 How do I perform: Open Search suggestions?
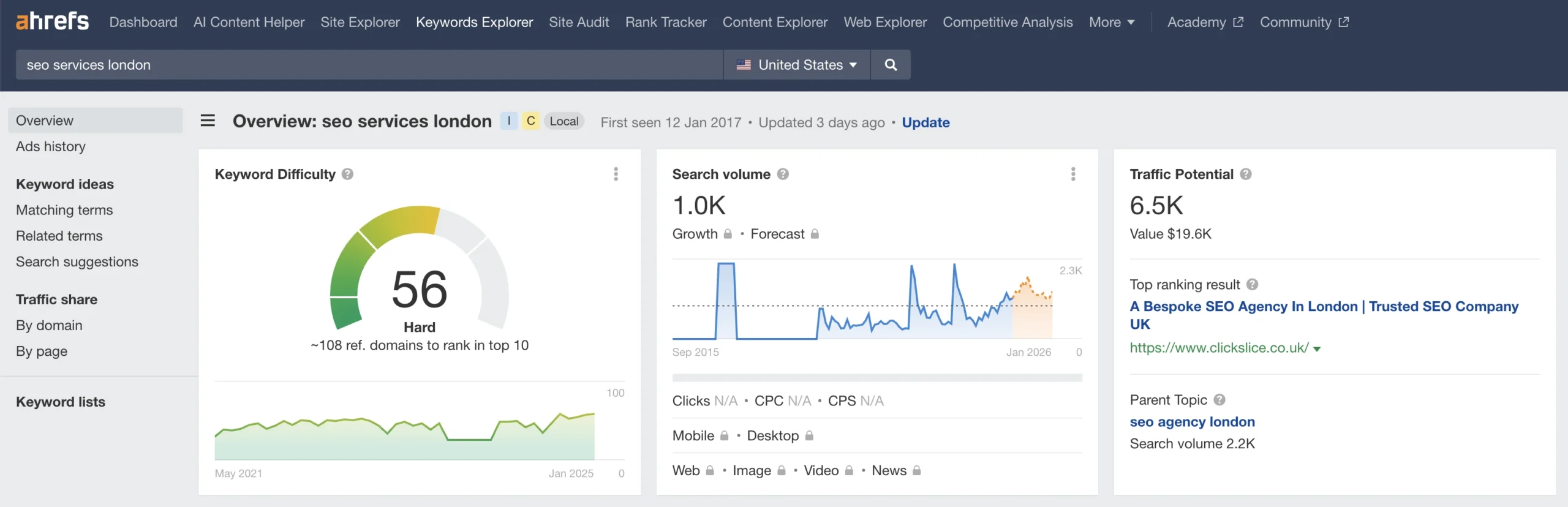coord(77,261)
